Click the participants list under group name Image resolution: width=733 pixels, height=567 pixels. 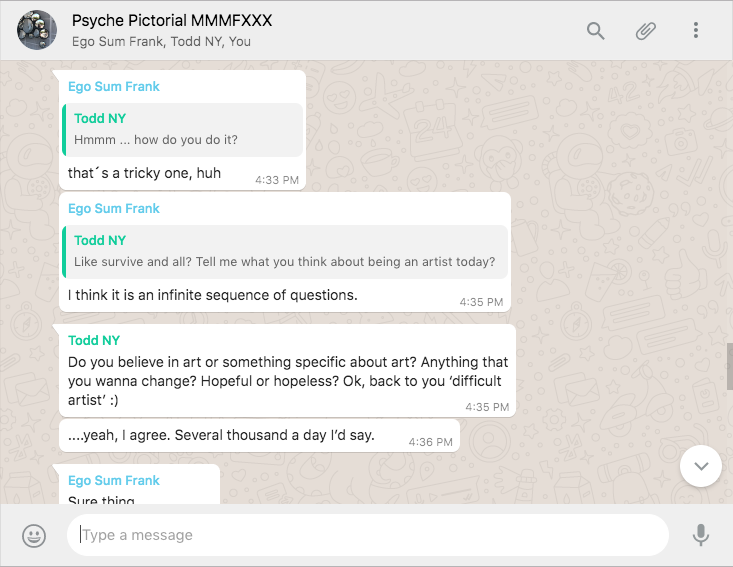click(x=161, y=42)
